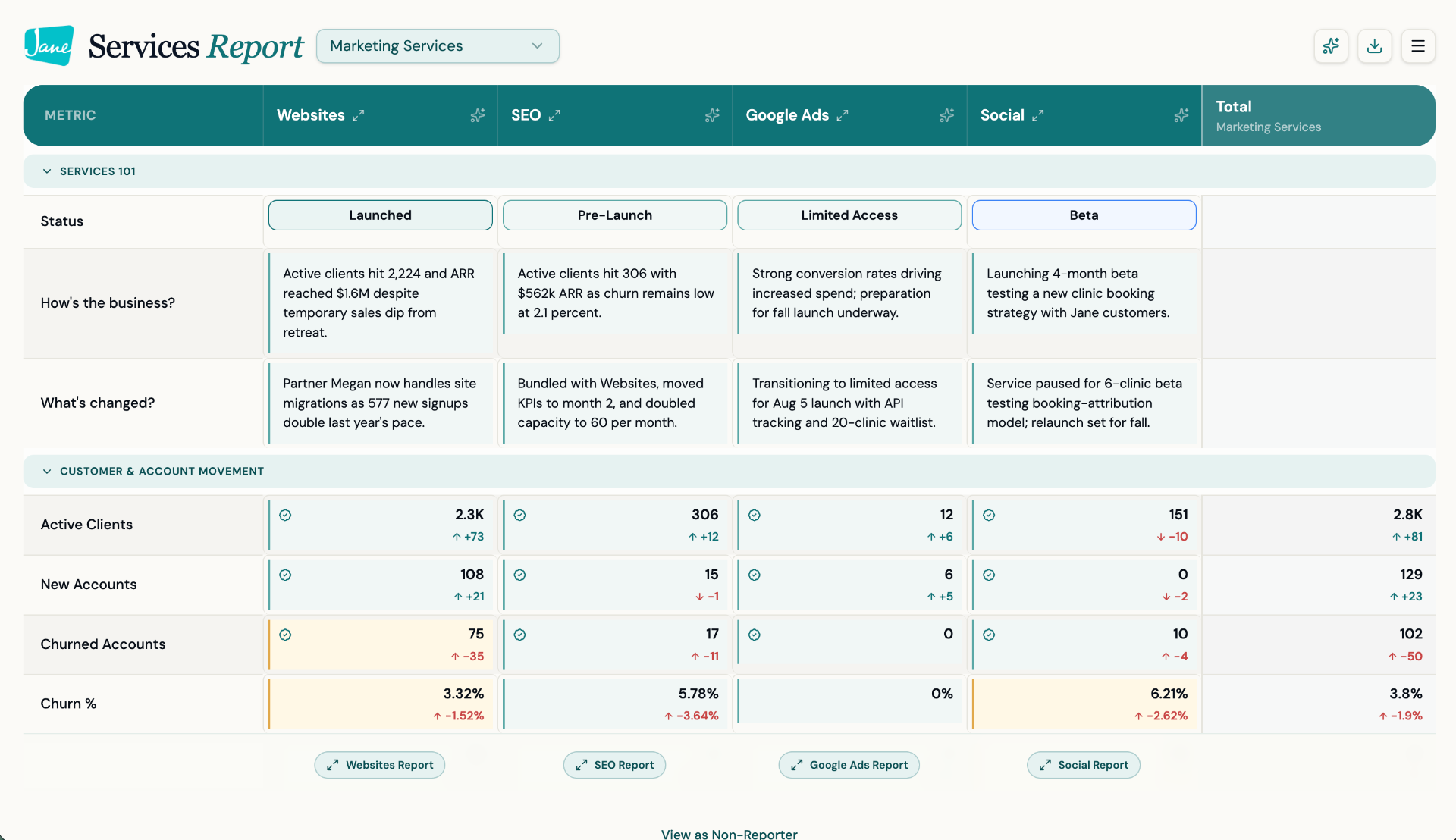Click the Launched status pill for Websites
The image size is (1456, 840).
click(380, 215)
